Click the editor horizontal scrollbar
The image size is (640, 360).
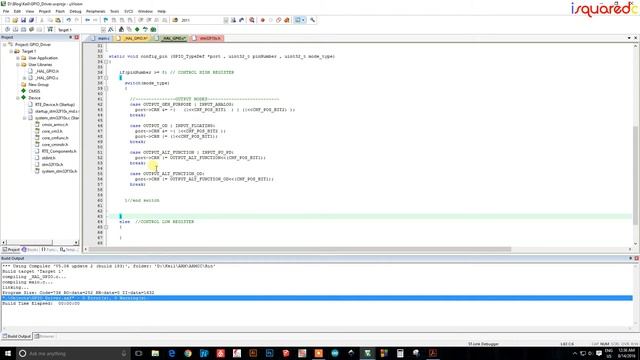[300, 249]
